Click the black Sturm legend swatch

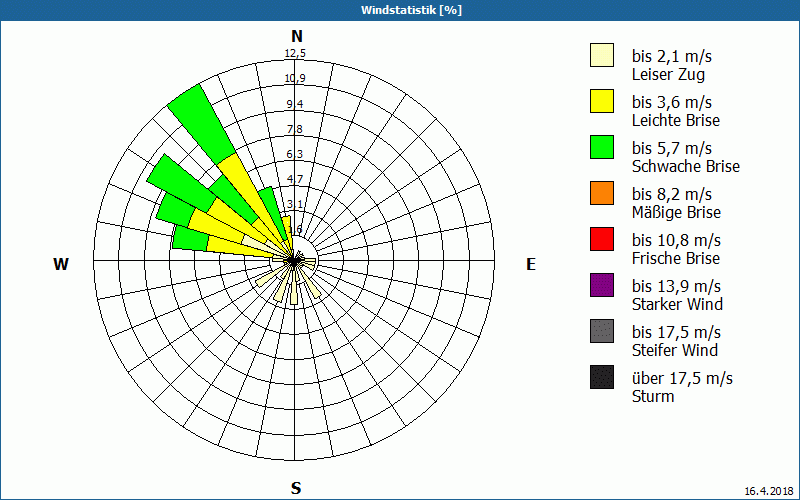coord(602,377)
